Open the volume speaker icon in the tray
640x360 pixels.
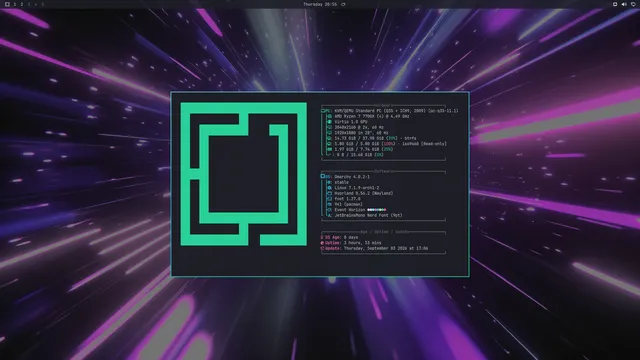[x=624, y=4]
